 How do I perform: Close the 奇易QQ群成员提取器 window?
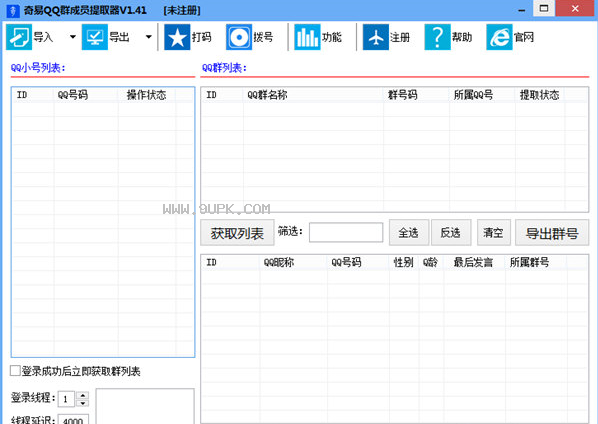coord(575,8)
